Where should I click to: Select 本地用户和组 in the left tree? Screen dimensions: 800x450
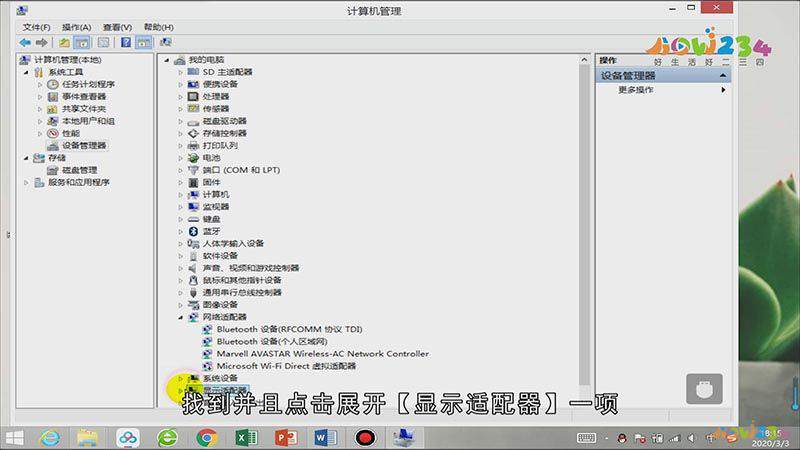[88, 121]
